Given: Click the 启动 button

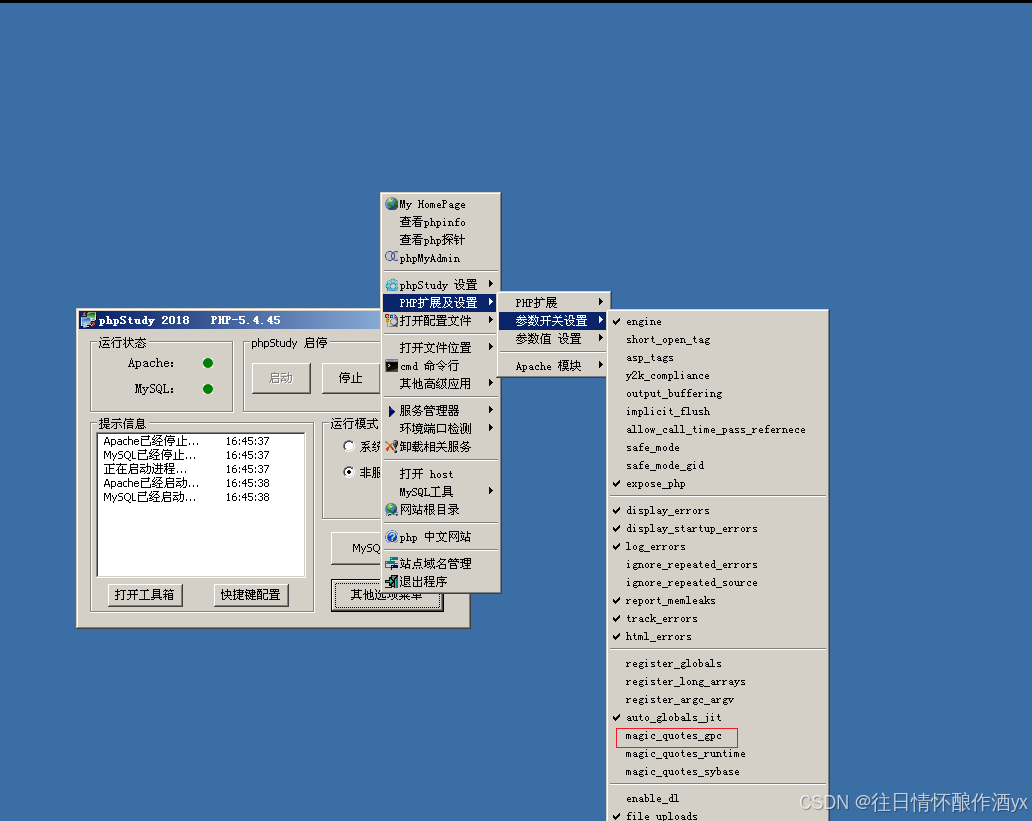Looking at the screenshot, I should click(x=281, y=378).
